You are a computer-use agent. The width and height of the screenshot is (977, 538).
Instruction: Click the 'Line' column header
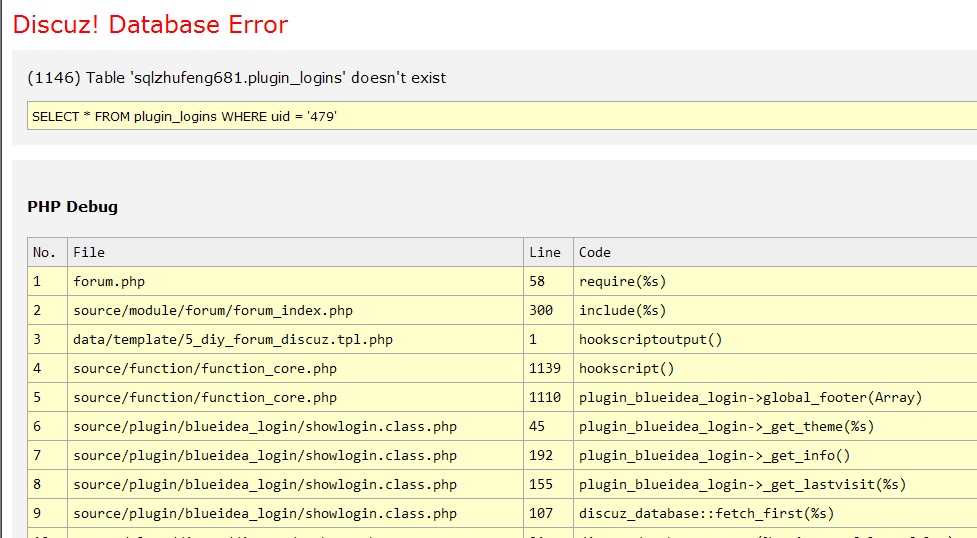[545, 252]
